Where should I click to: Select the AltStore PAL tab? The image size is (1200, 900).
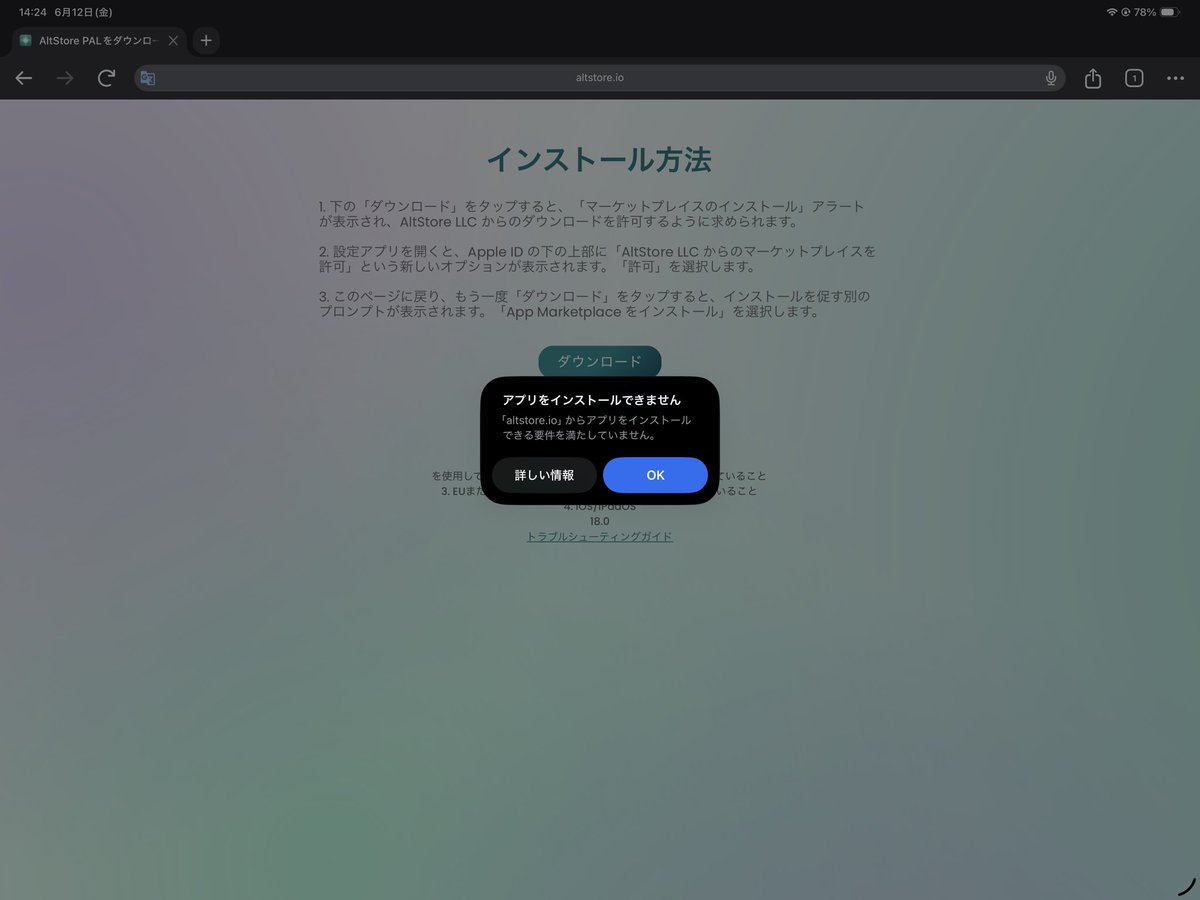click(99, 41)
